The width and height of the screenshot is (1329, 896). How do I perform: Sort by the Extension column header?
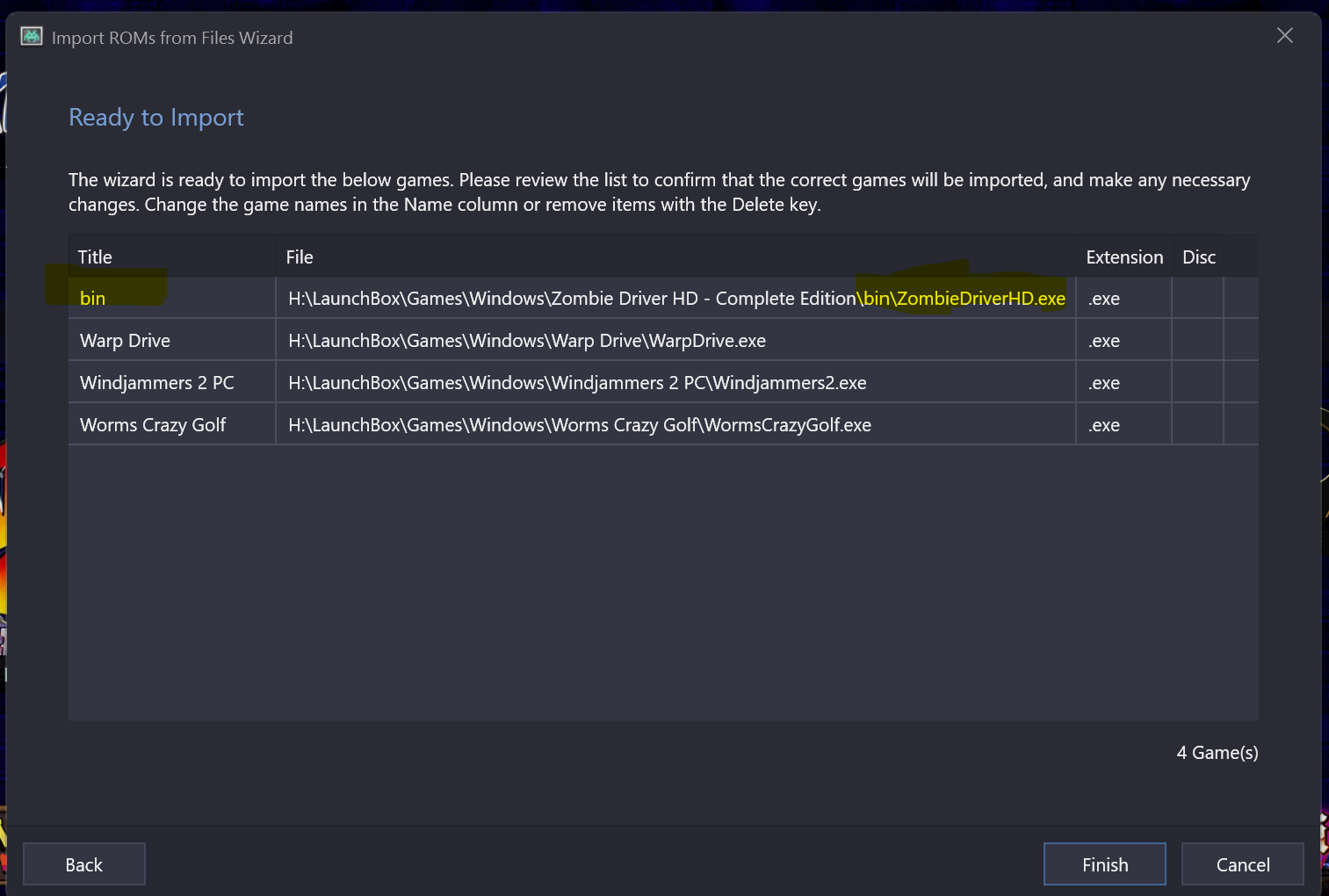(1124, 257)
